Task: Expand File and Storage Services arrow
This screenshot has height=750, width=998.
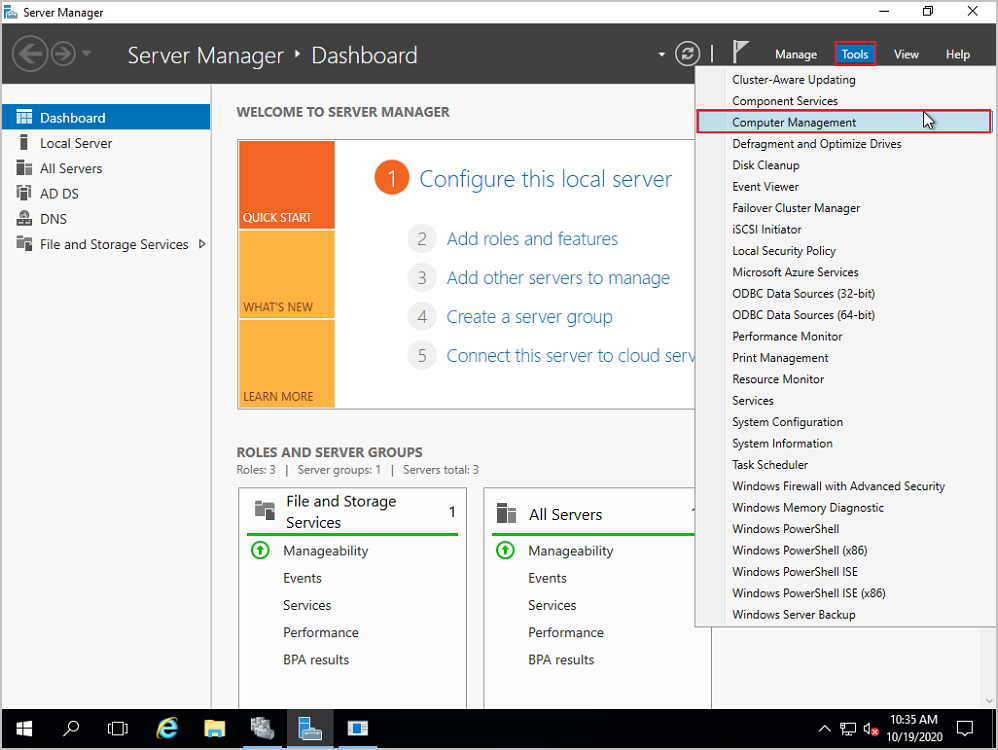Action: pyautogui.click(x=202, y=244)
